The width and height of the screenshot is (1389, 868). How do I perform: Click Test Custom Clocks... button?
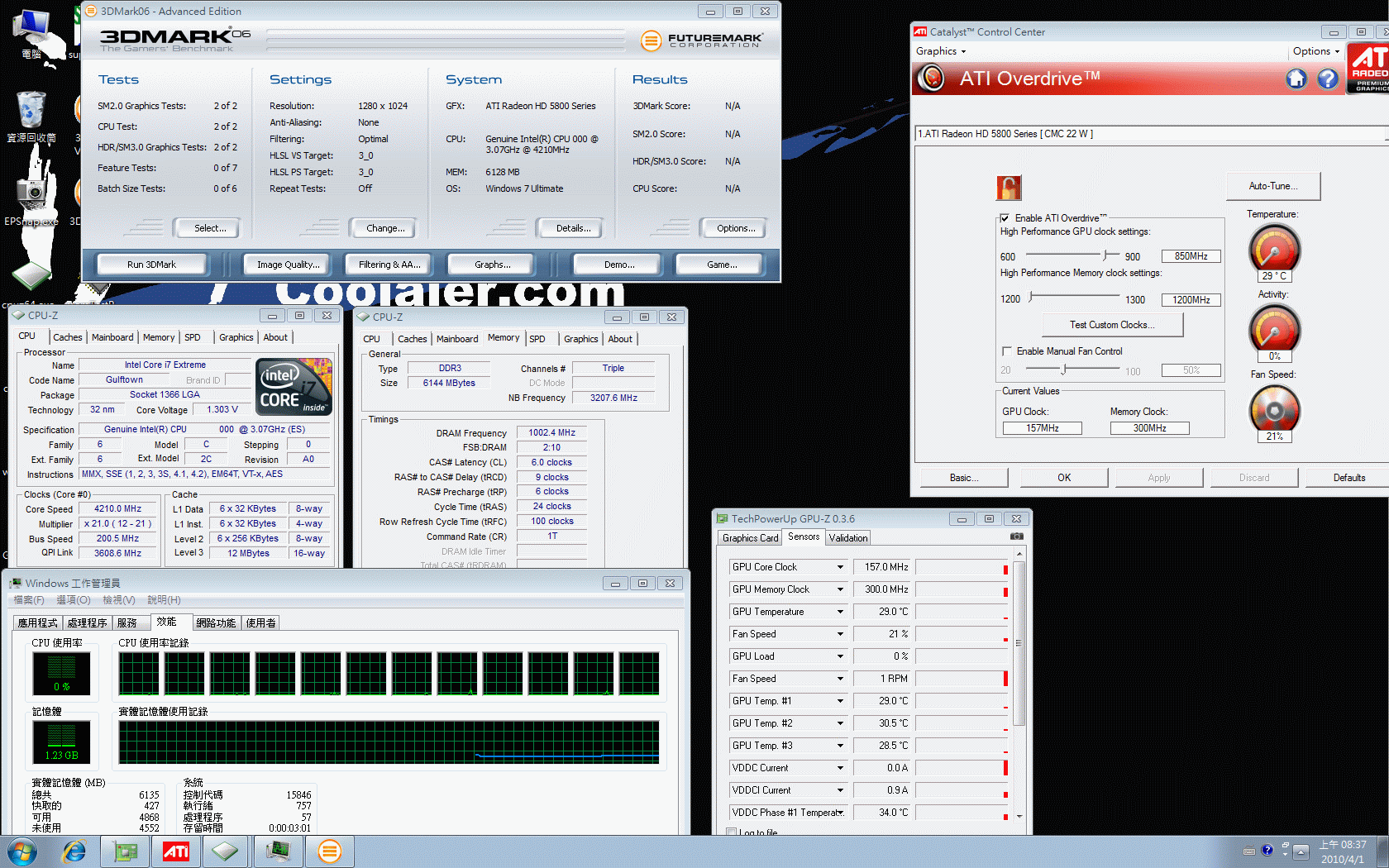click(1112, 325)
